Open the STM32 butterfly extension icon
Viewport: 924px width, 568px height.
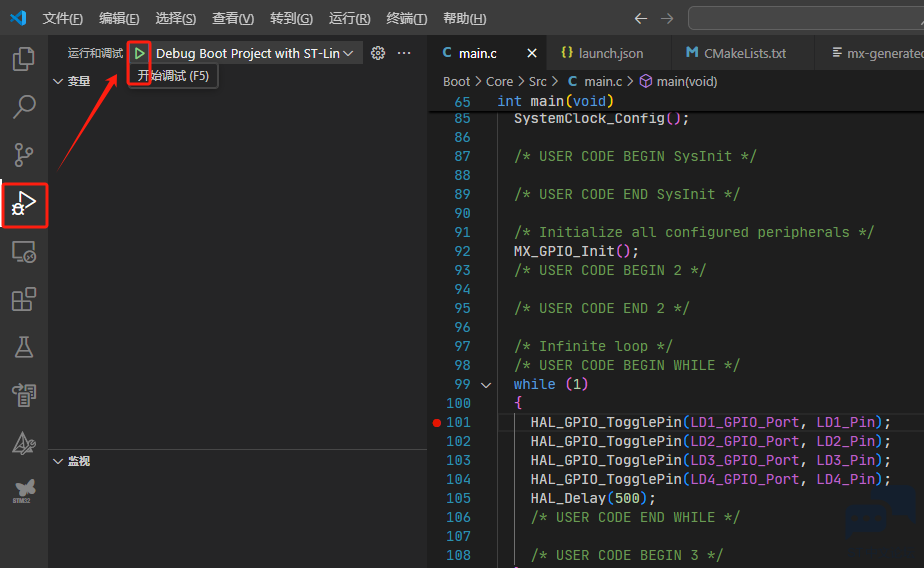(24, 490)
